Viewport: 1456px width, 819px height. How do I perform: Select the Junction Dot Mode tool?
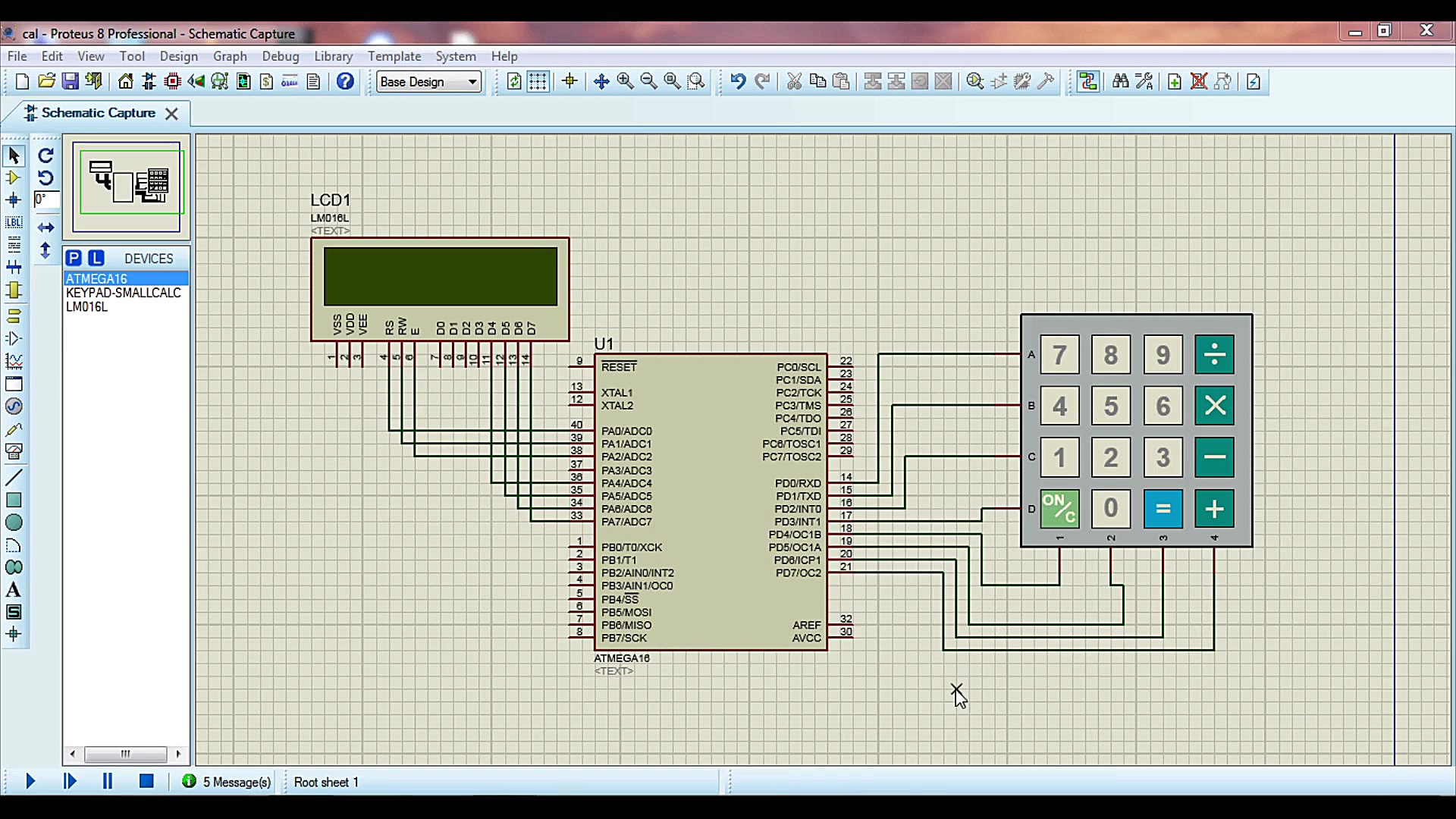14,200
